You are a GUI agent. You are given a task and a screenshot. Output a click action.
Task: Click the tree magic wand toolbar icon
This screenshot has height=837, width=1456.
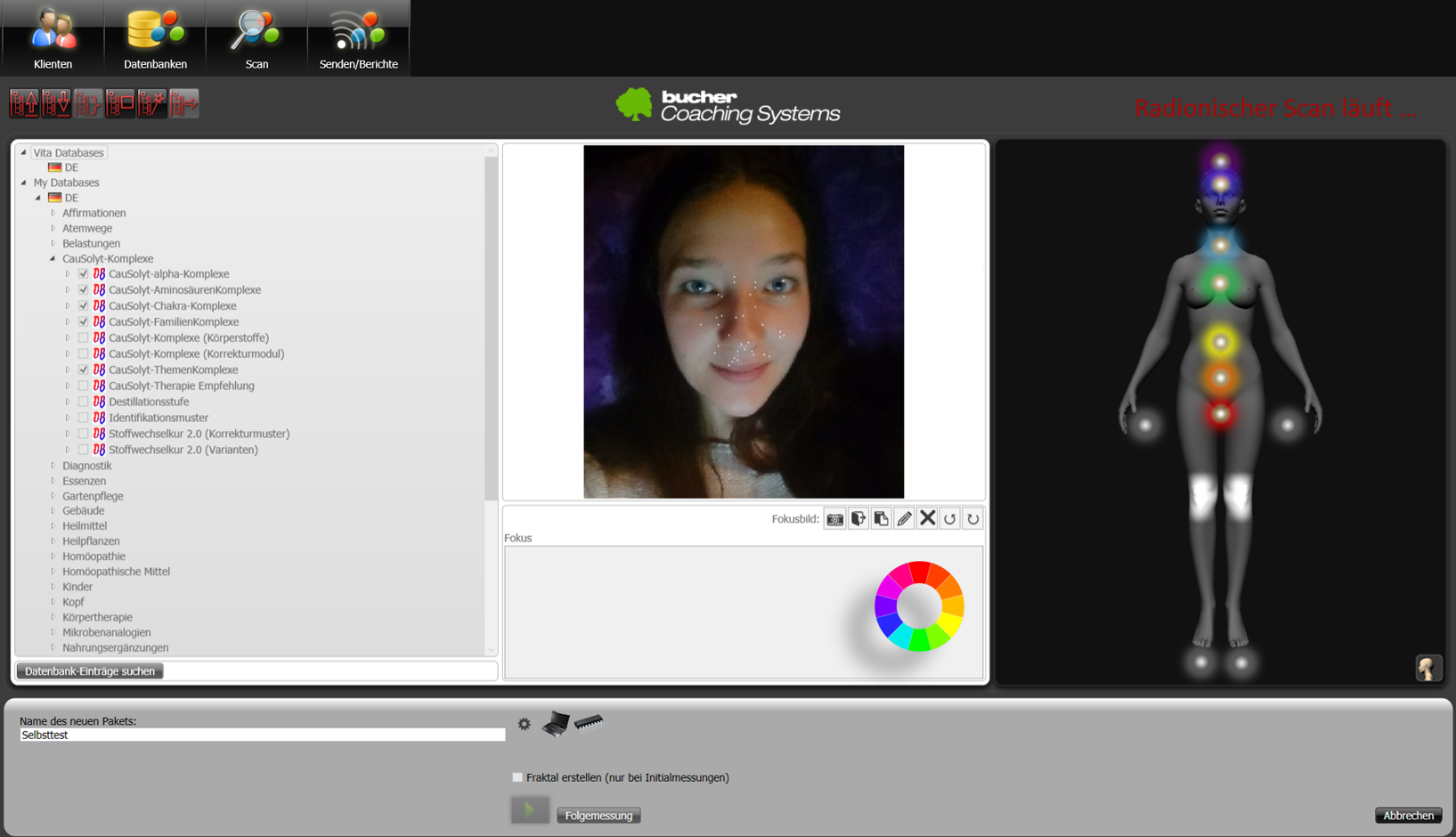pyautogui.click(x=152, y=103)
